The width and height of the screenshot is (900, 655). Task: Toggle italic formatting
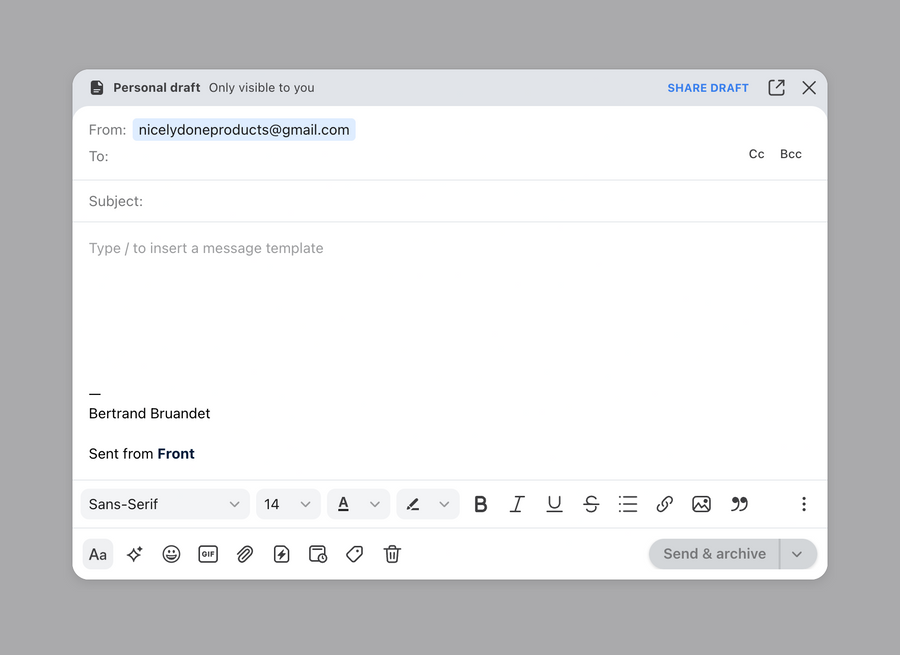pos(517,504)
